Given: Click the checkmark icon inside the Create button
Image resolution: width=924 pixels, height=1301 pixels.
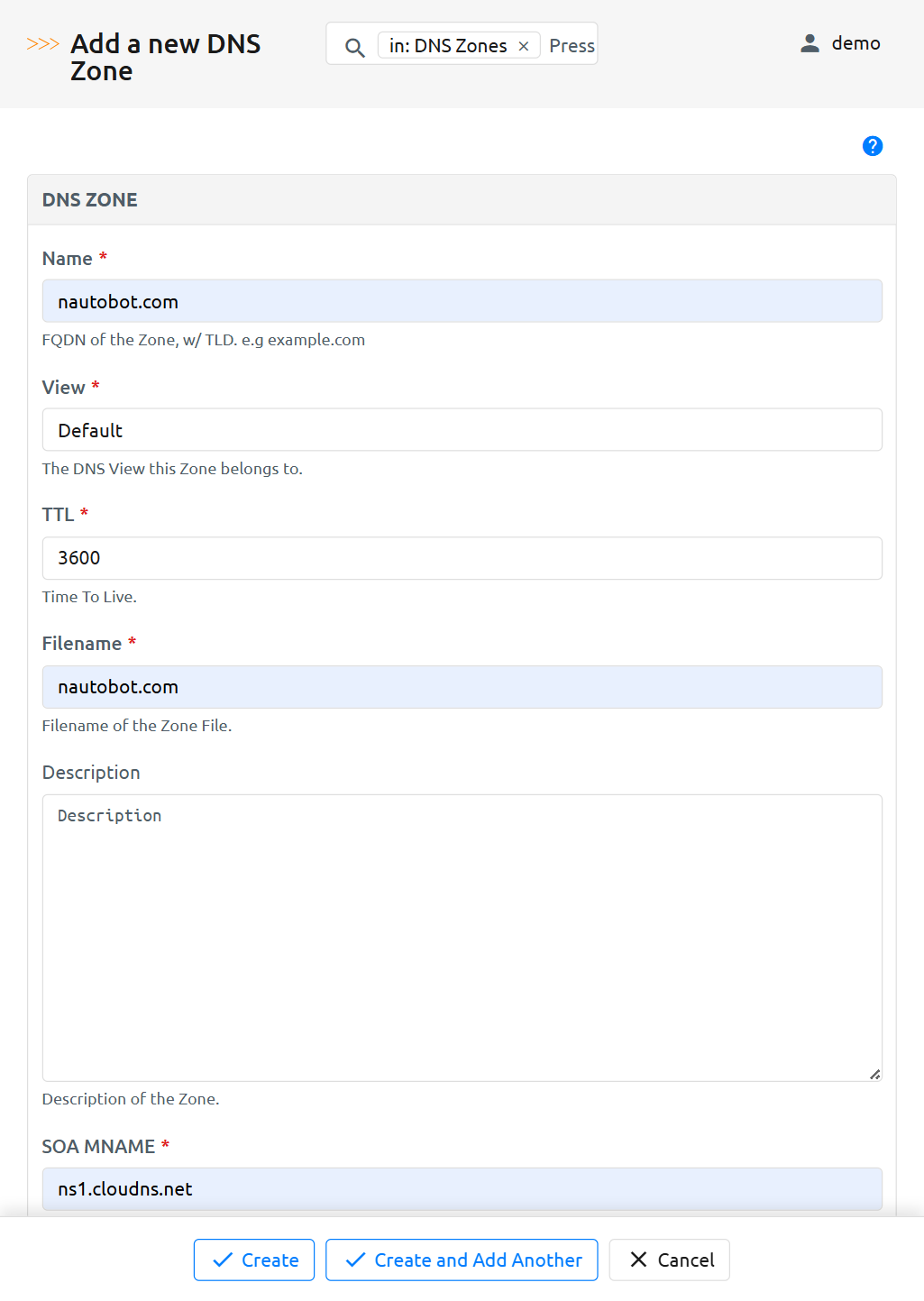Looking at the screenshot, I should (223, 1260).
